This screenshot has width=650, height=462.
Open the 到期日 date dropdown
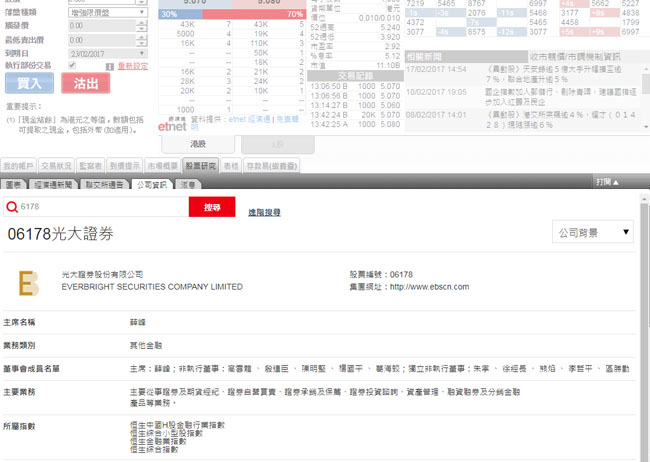coord(108,53)
